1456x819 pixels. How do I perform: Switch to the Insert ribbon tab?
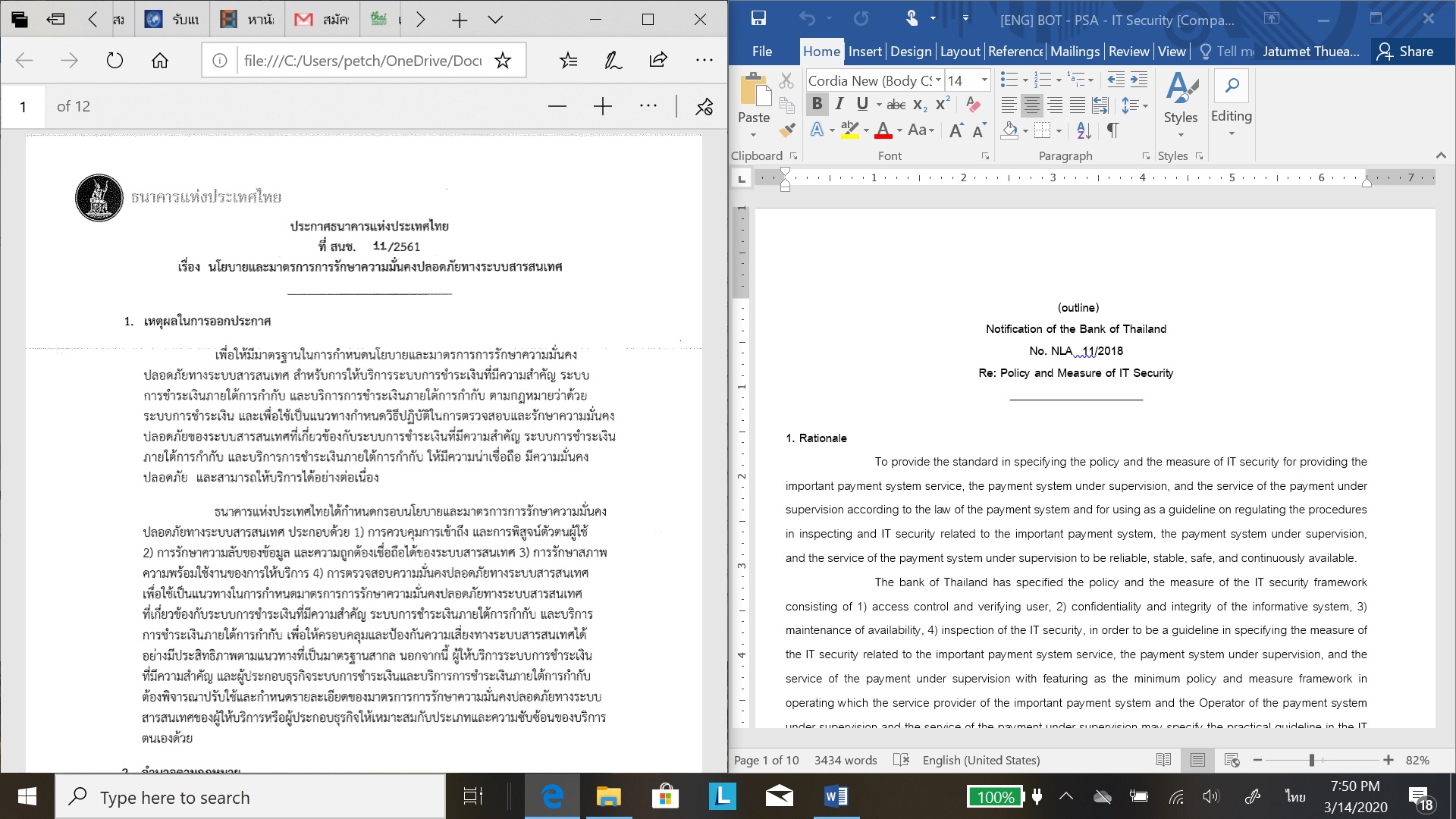864,52
